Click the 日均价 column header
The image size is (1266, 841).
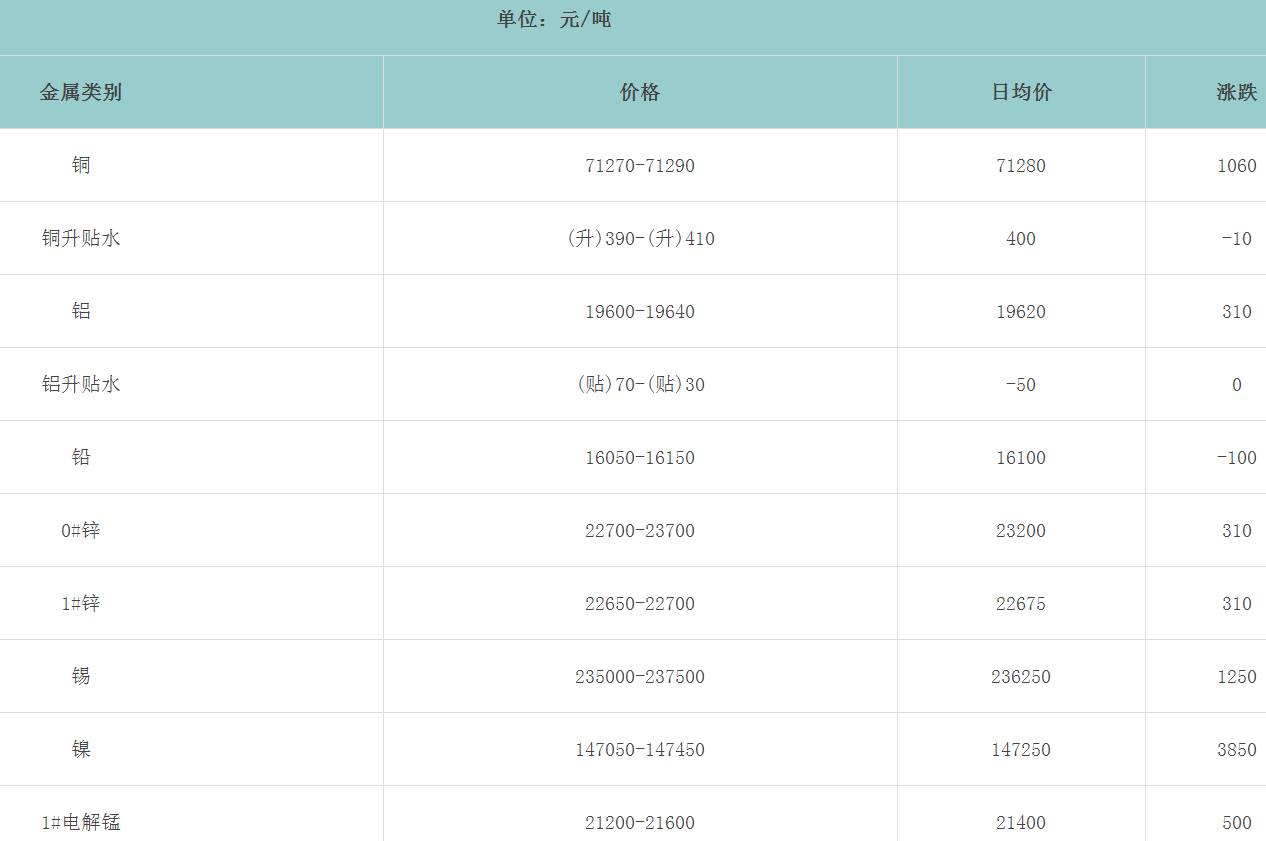click(1021, 93)
